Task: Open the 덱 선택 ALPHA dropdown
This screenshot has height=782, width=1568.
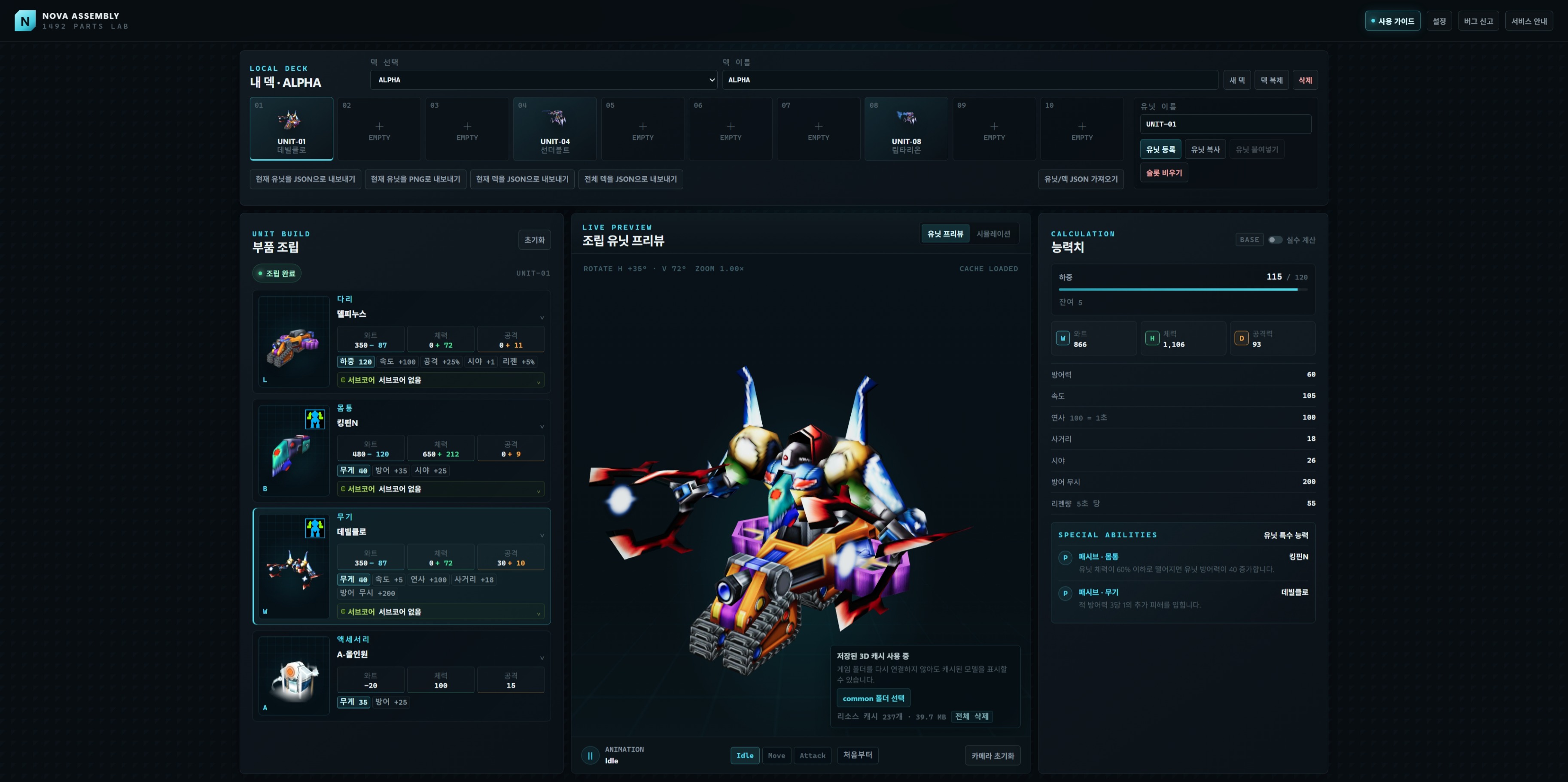Action: tap(544, 80)
